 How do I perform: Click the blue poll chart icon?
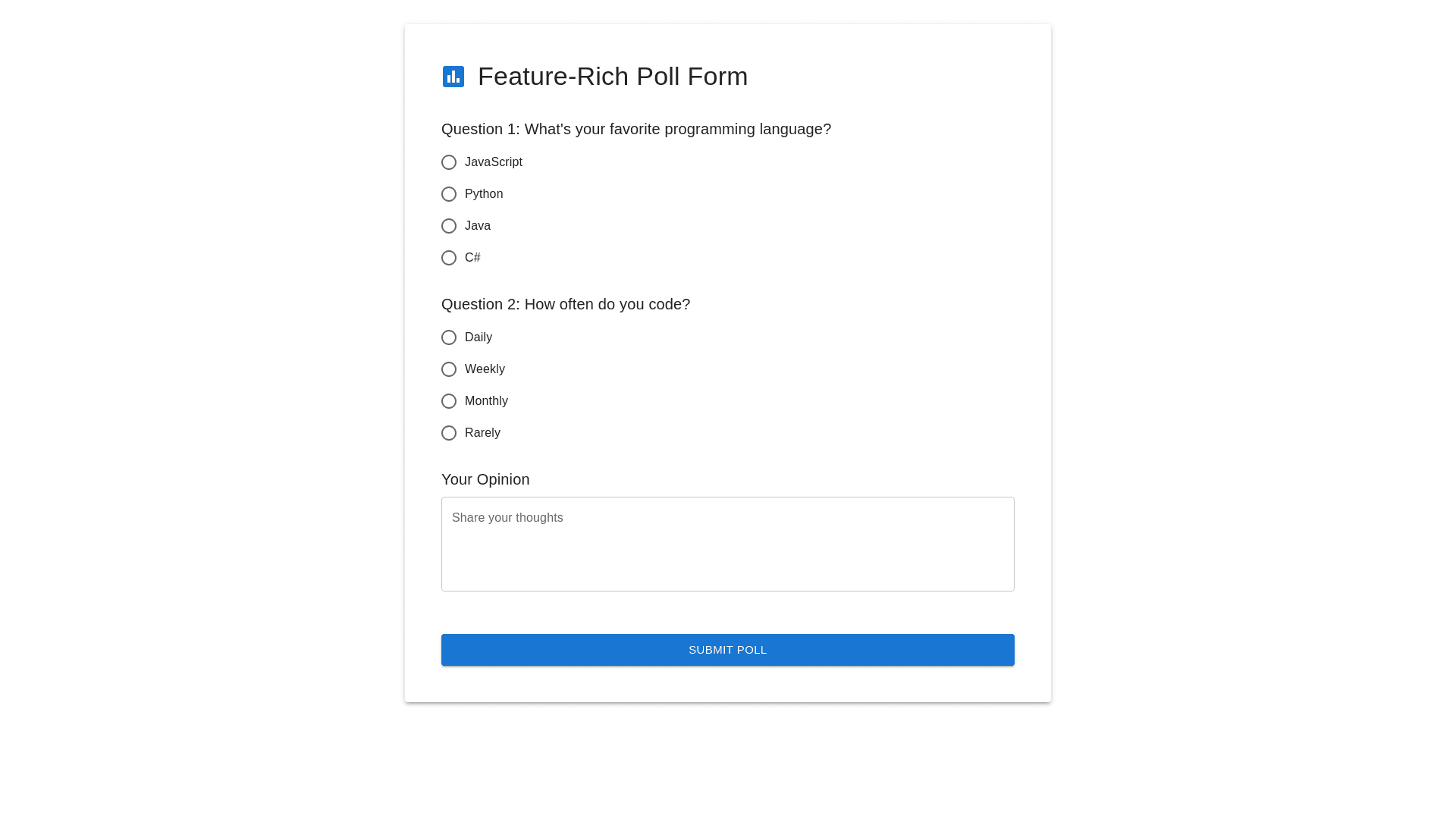tap(453, 77)
